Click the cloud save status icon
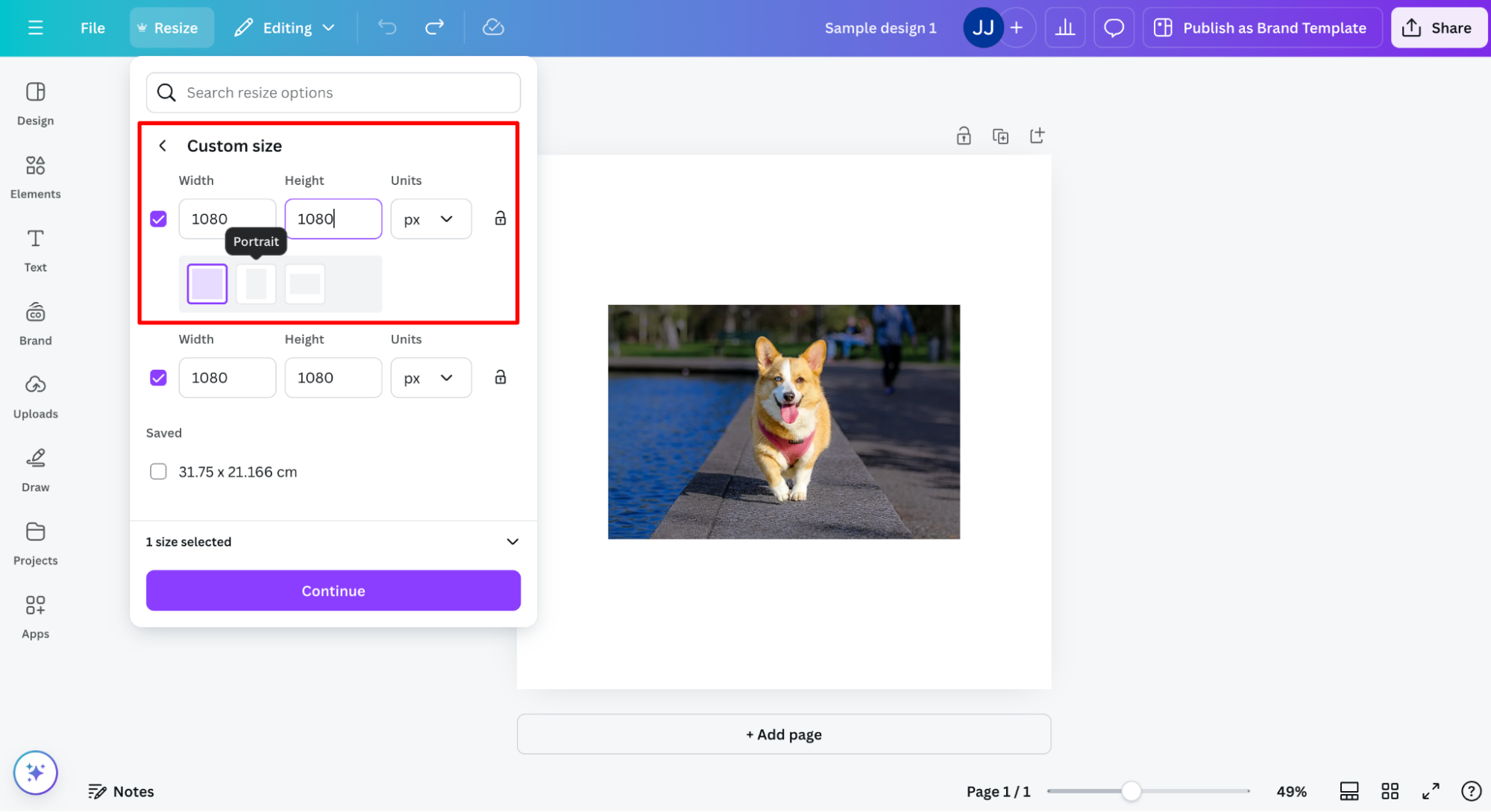Image resolution: width=1491 pixels, height=812 pixels. [x=493, y=28]
